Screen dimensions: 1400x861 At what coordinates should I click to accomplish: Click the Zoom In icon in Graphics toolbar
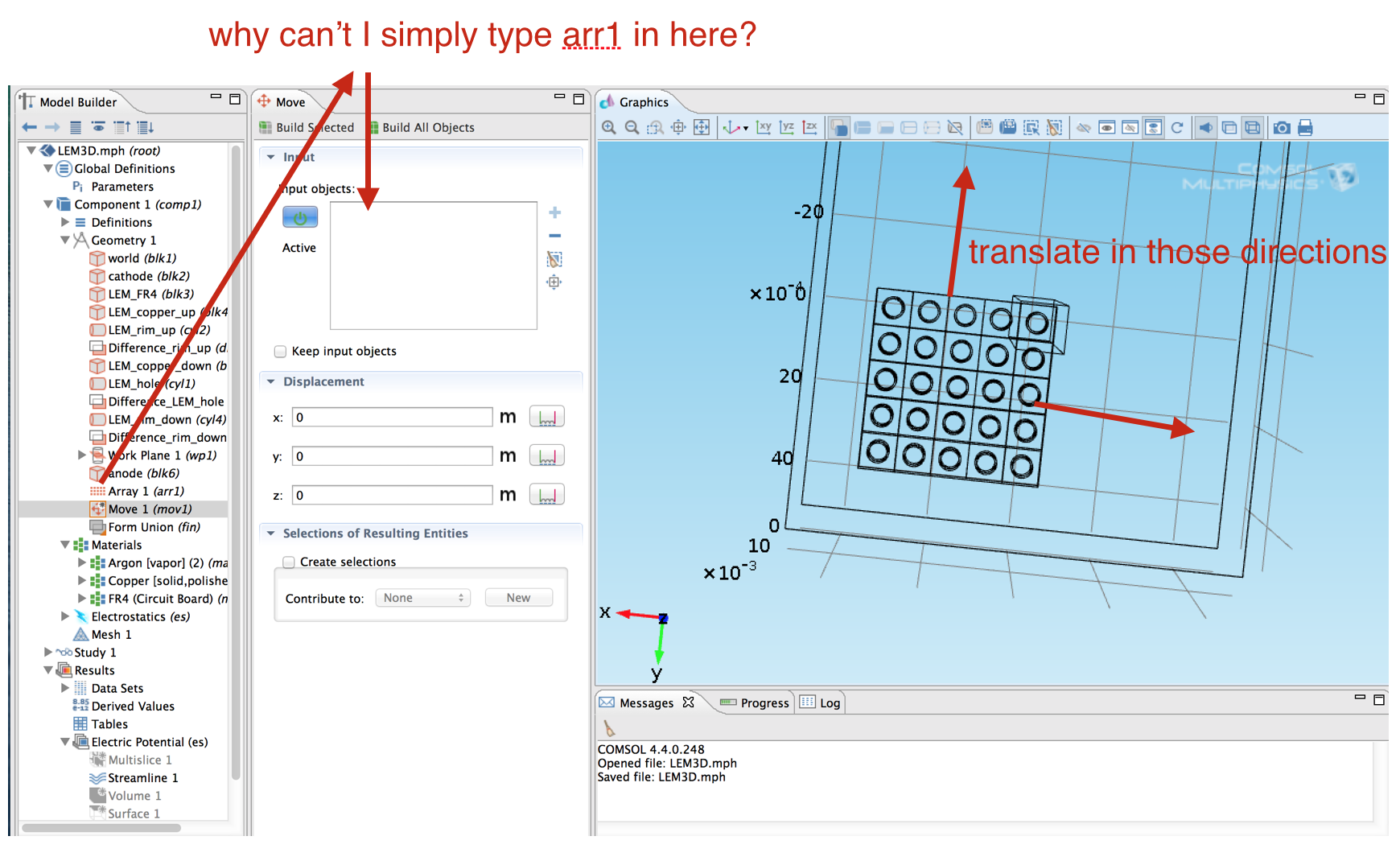click(609, 127)
